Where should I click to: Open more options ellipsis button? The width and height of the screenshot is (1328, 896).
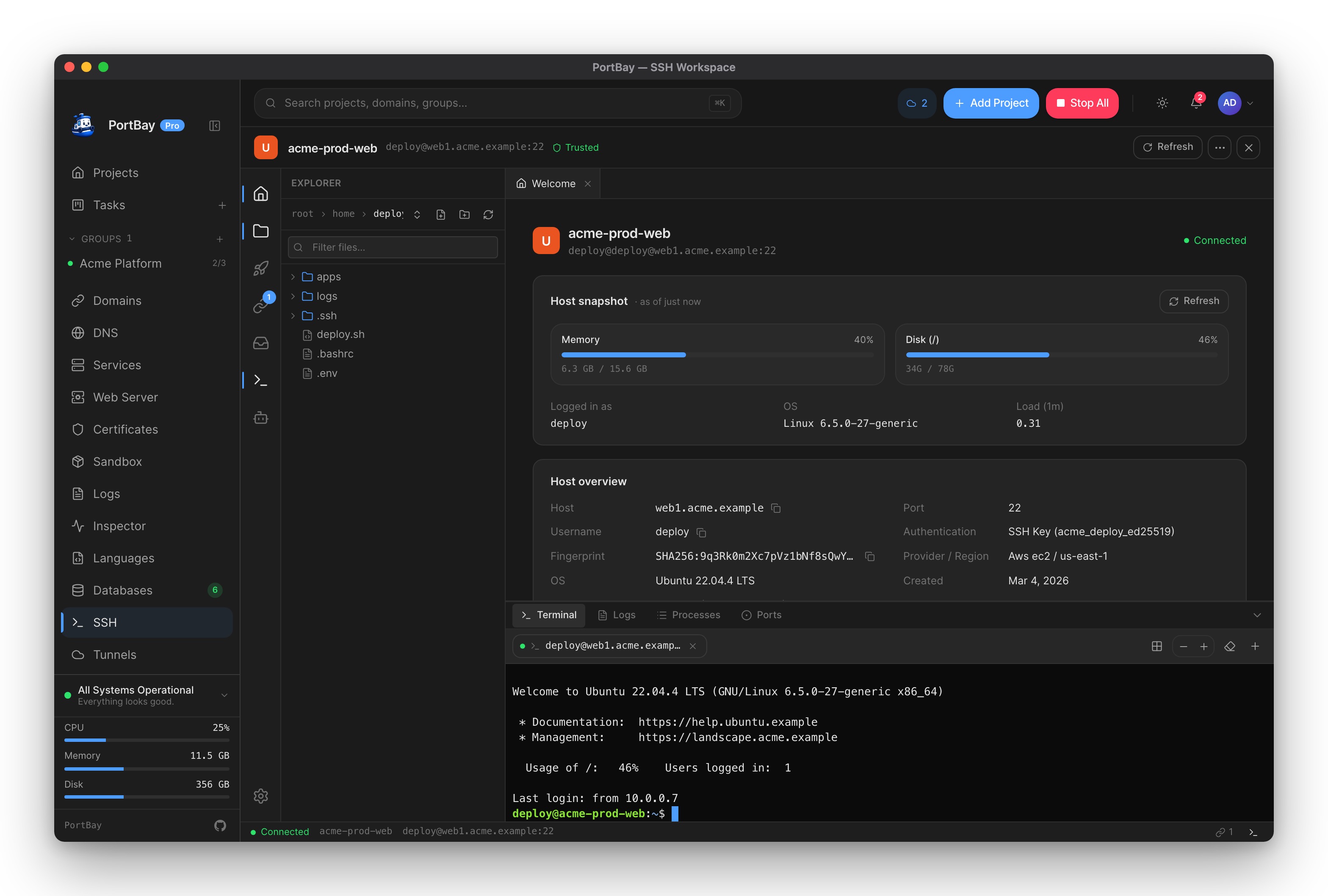(x=1220, y=147)
